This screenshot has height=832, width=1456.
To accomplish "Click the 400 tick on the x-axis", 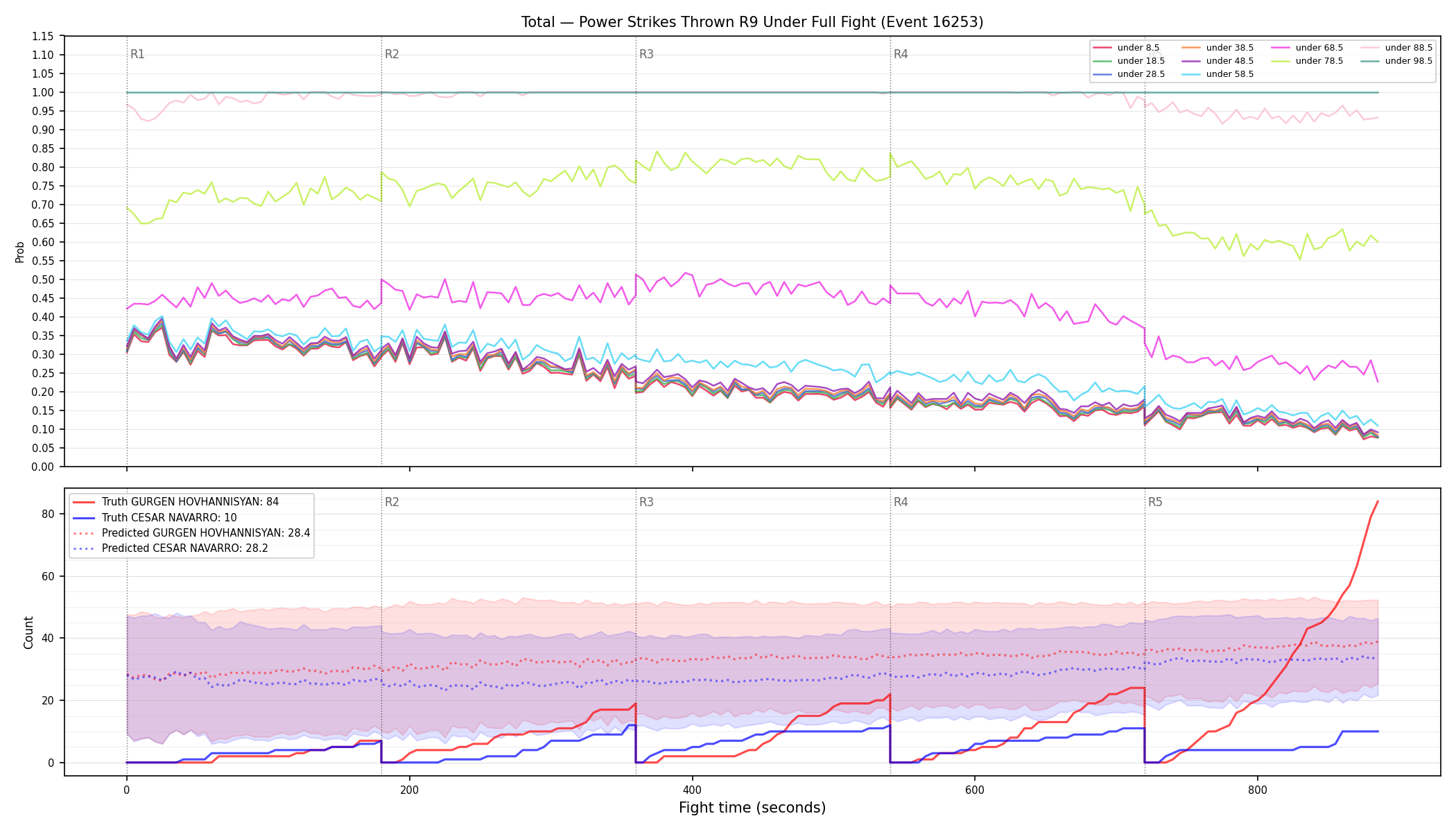I will 692,790.
